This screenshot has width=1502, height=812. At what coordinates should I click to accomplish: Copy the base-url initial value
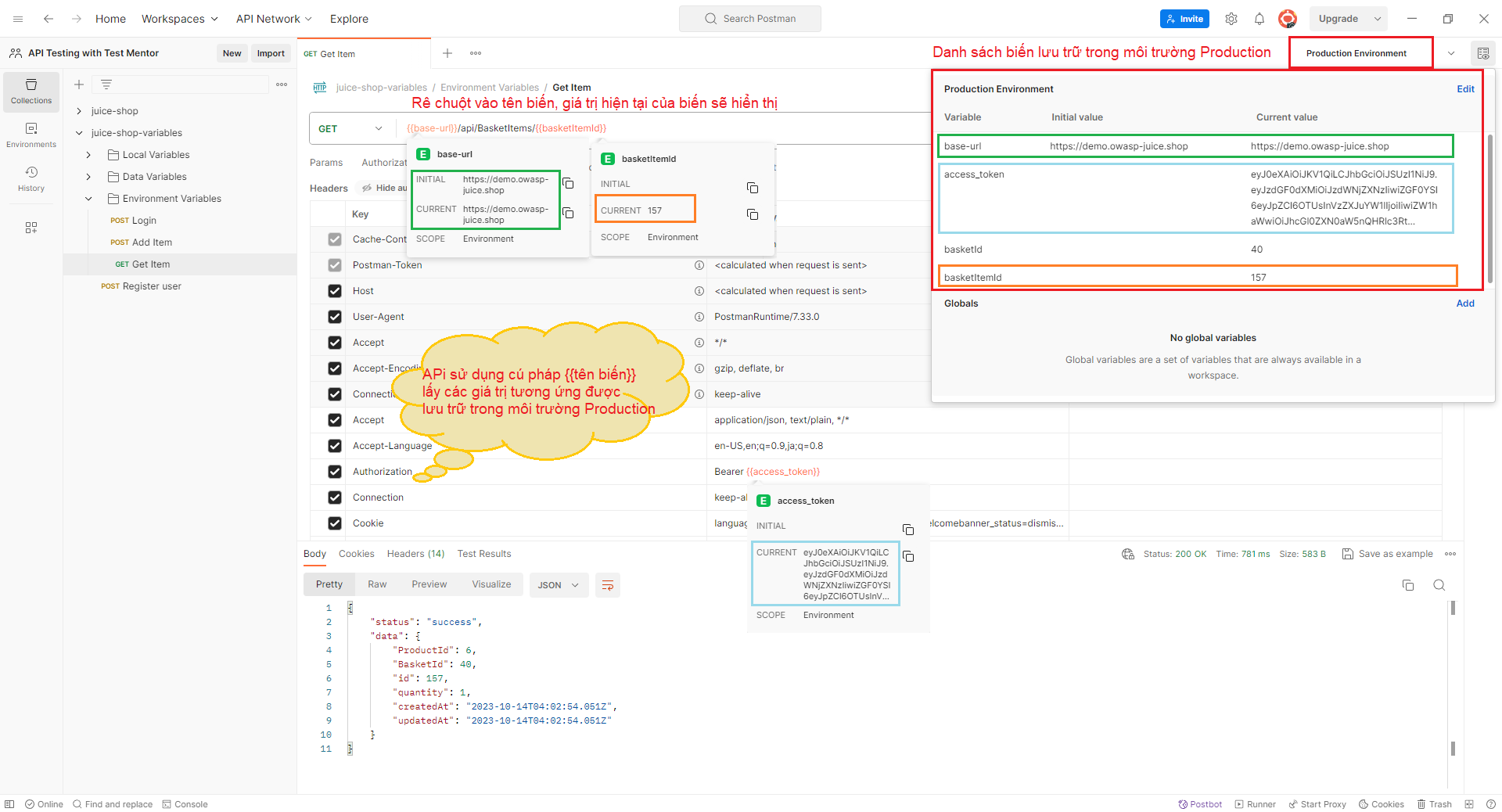(x=569, y=184)
